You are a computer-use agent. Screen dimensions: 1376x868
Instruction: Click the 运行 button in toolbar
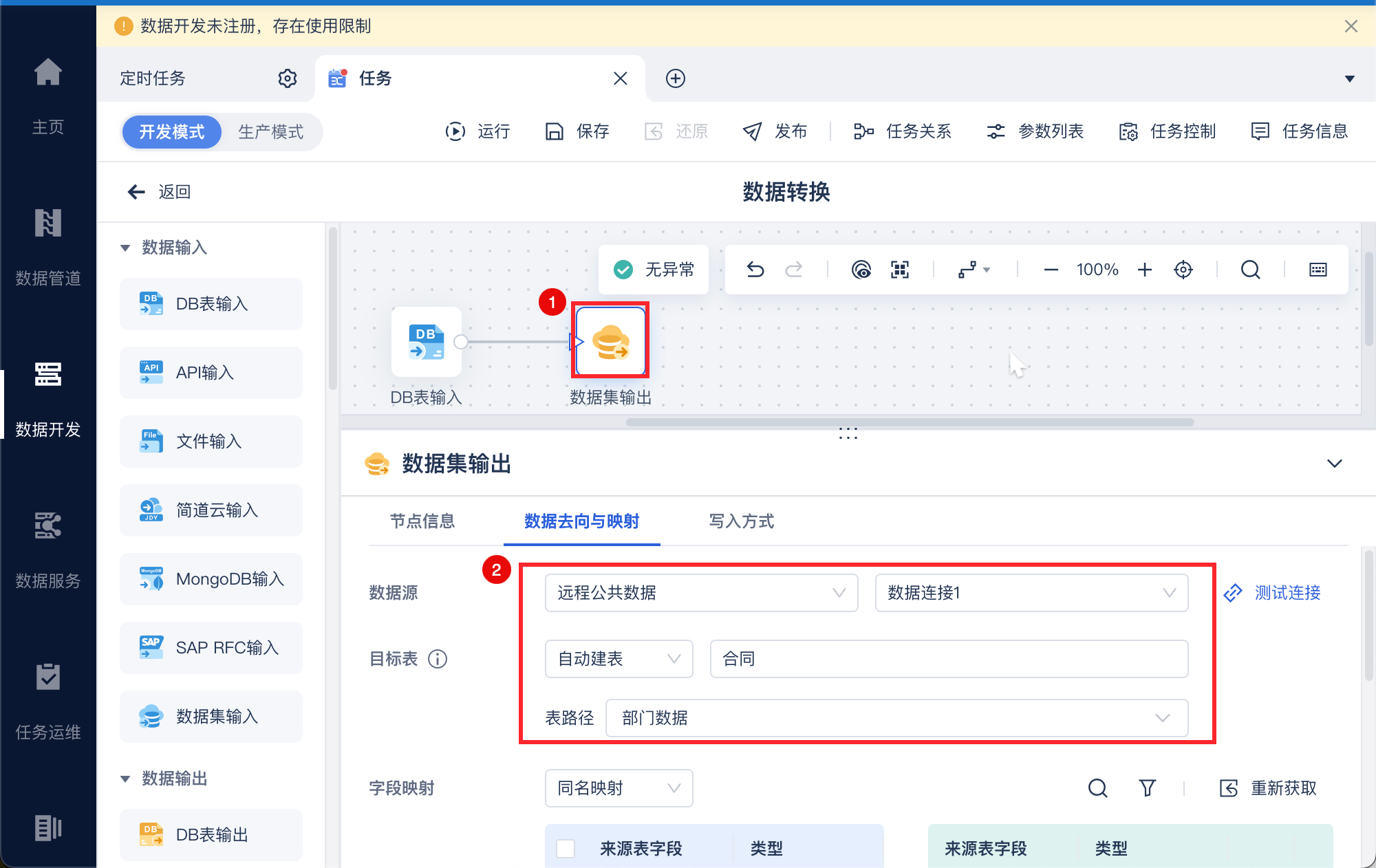tap(478, 131)
